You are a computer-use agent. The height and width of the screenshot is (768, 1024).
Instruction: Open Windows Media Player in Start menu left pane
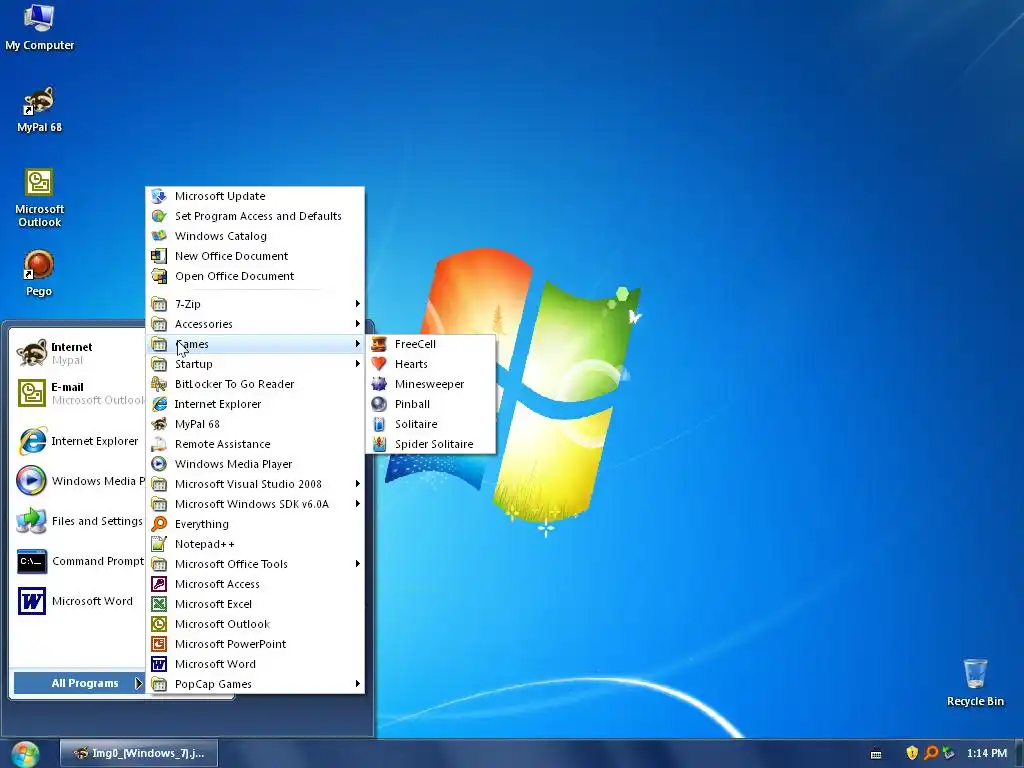(x=78, y=481)
